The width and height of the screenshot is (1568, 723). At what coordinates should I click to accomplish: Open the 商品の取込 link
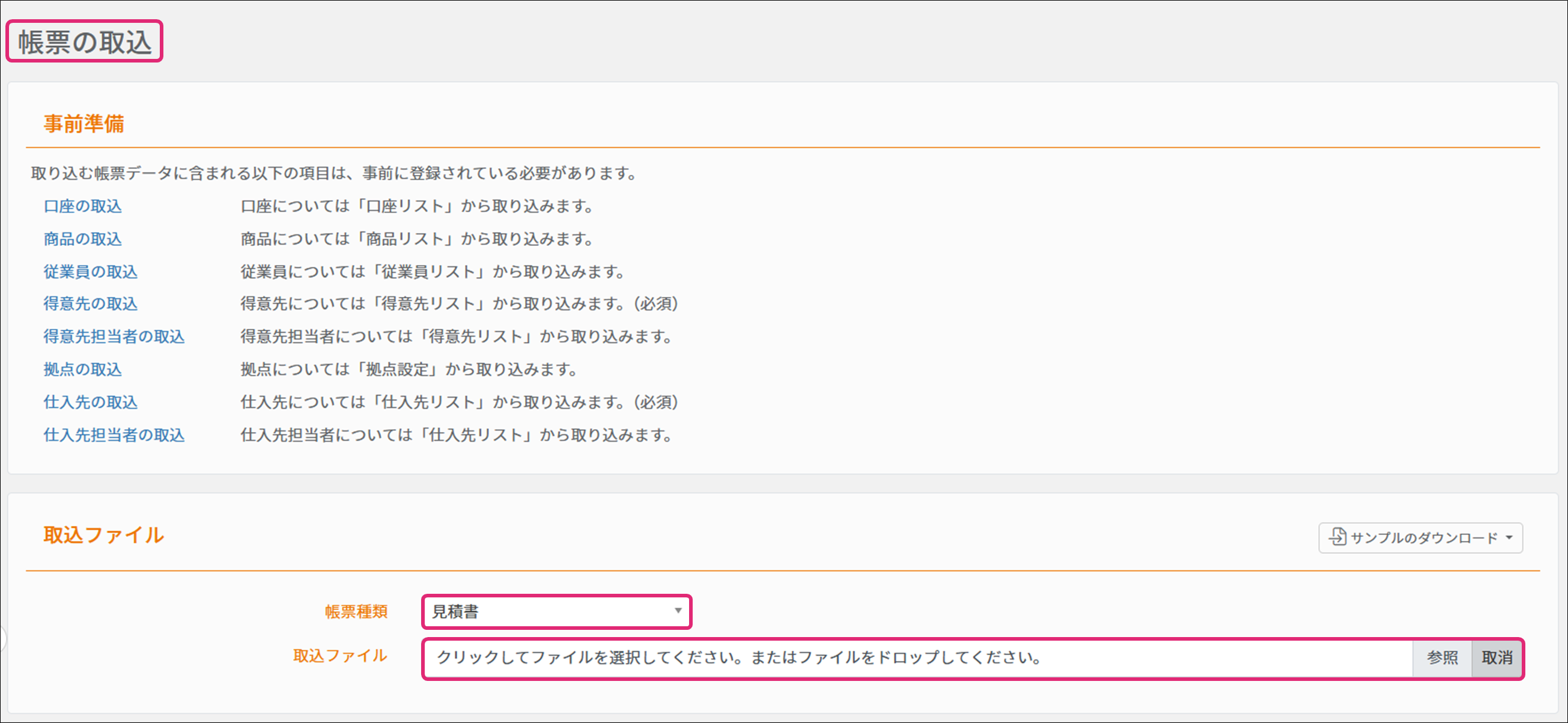click(x=83, y=239)
